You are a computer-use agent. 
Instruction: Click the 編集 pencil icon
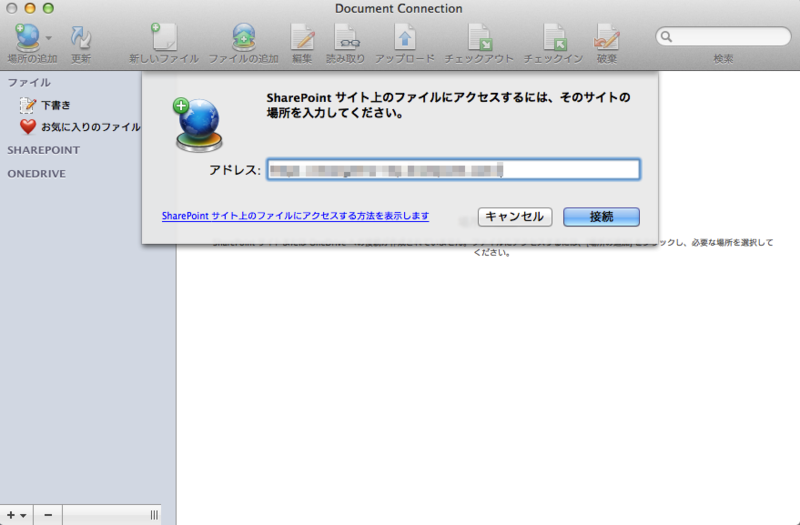tap(303, 37)
